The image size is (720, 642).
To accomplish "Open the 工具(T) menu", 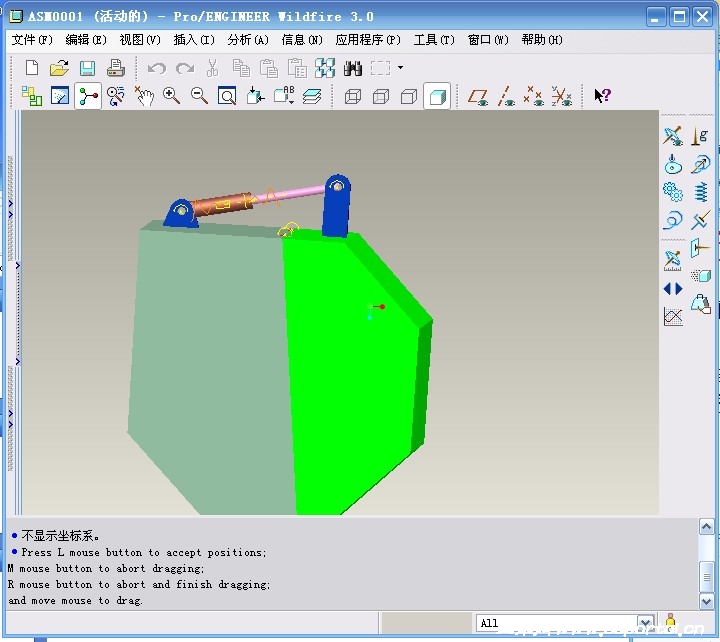I will pos(434,40).
